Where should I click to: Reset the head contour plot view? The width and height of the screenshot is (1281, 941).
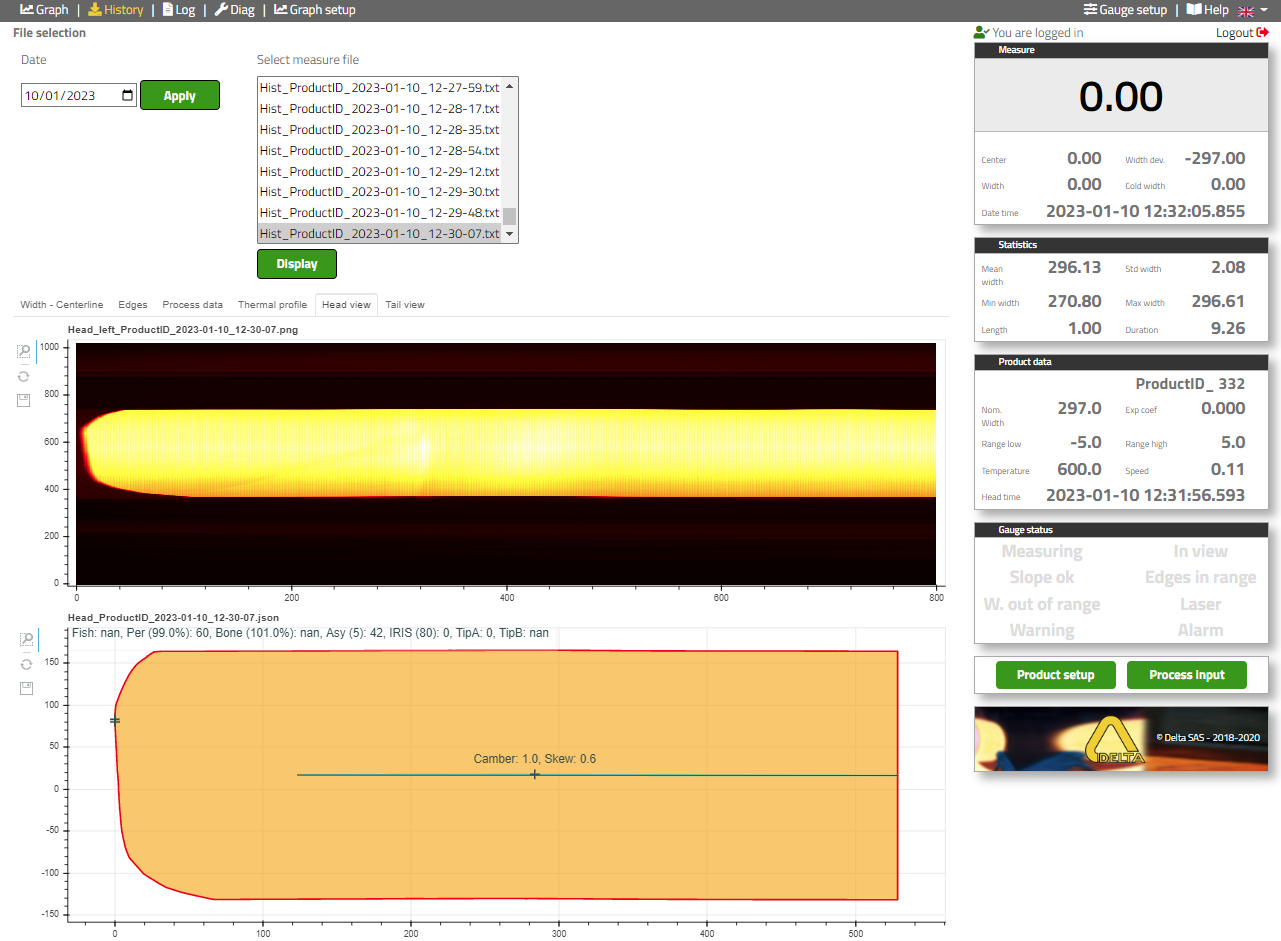(x=24, y=664)
